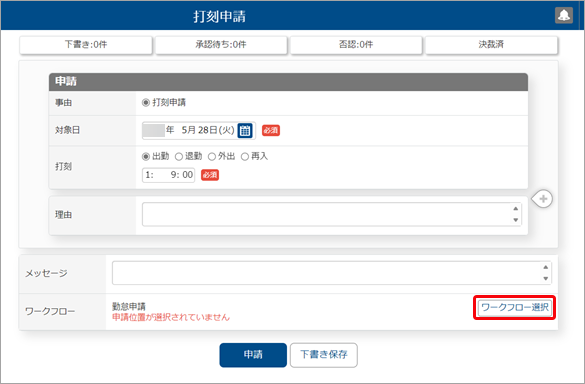The width and height of the screenshot is (585, 384).
Task: Open the 決裁済 tab
Action: (491, 45)
